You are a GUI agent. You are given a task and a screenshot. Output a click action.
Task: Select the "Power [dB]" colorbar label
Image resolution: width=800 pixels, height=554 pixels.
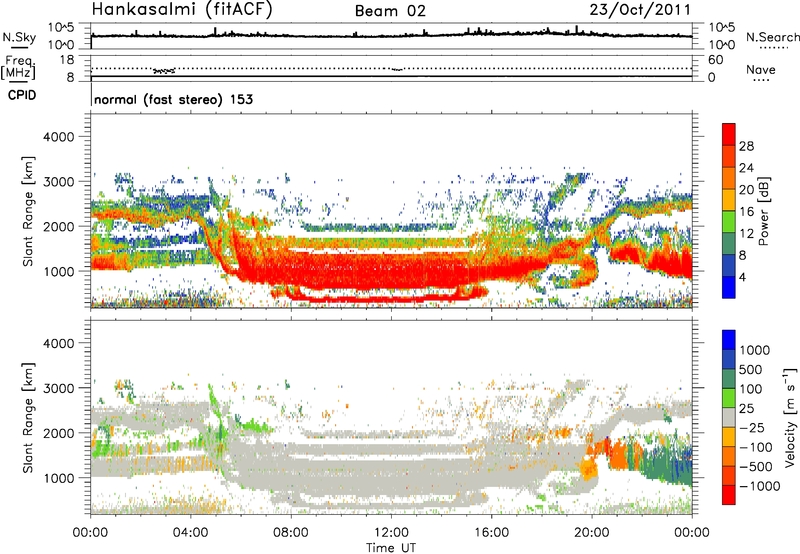point(763,211)
